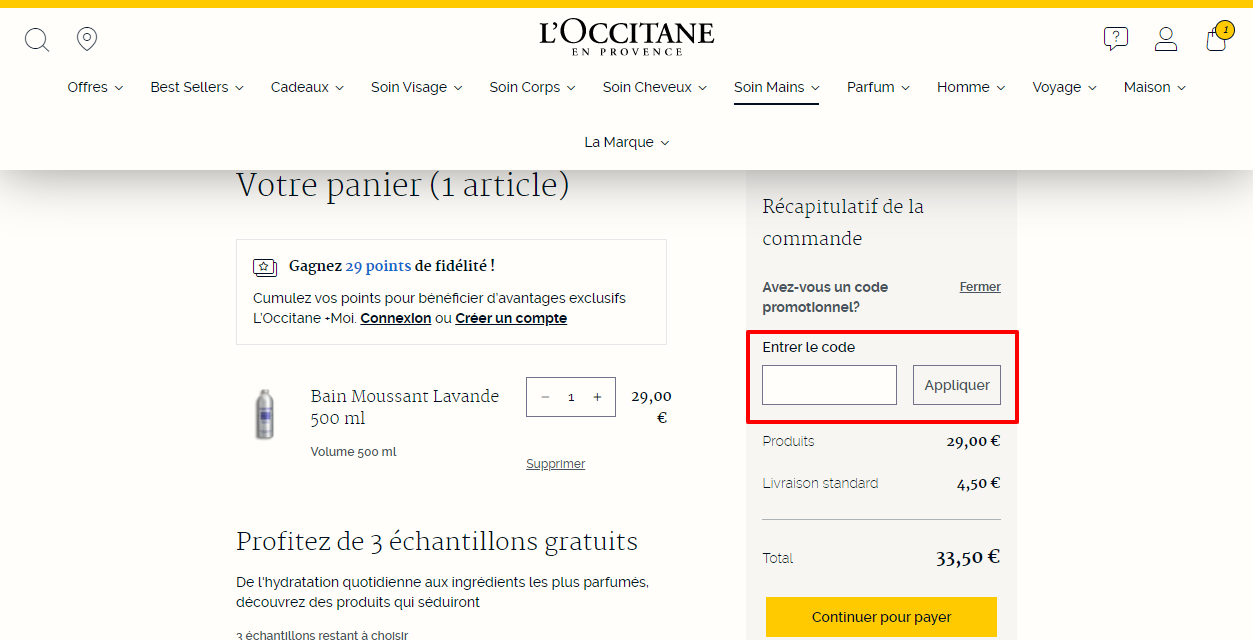Open the shopping bag cart icon

coord(1218,37)
